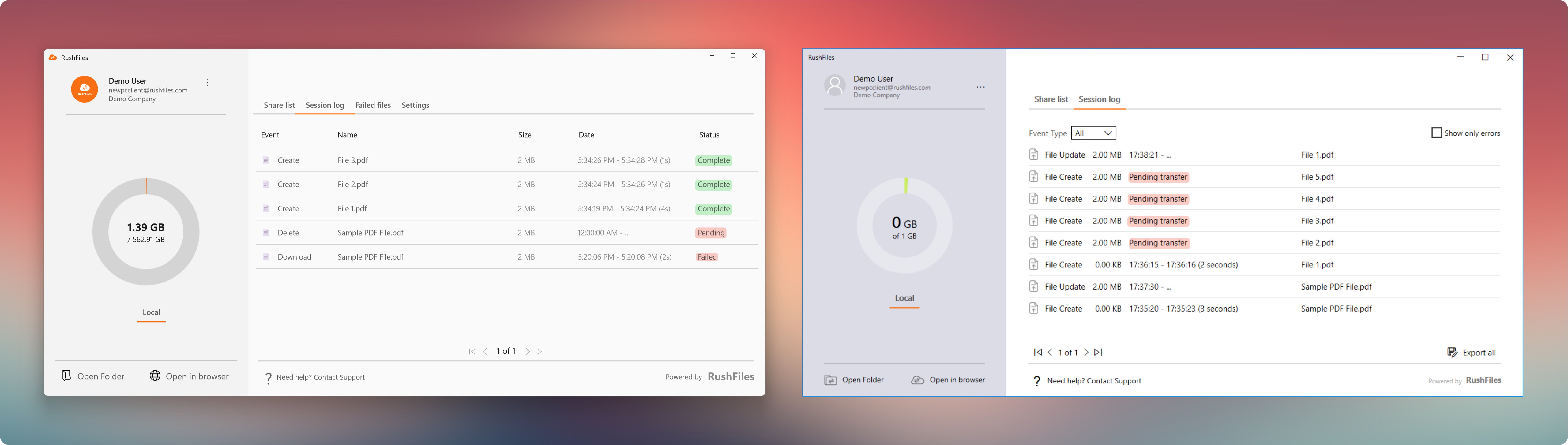Click Need help? Contact Support in right window

tap(1093, 381)
